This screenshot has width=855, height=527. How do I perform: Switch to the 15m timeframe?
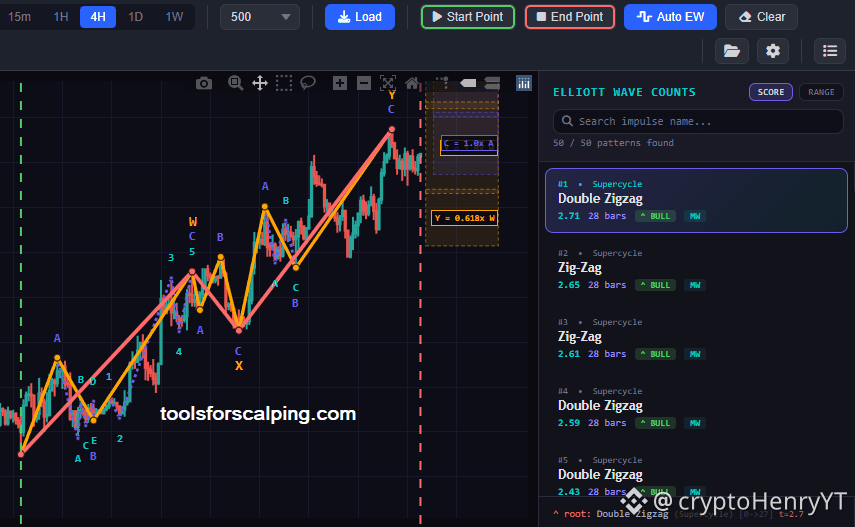20,17
